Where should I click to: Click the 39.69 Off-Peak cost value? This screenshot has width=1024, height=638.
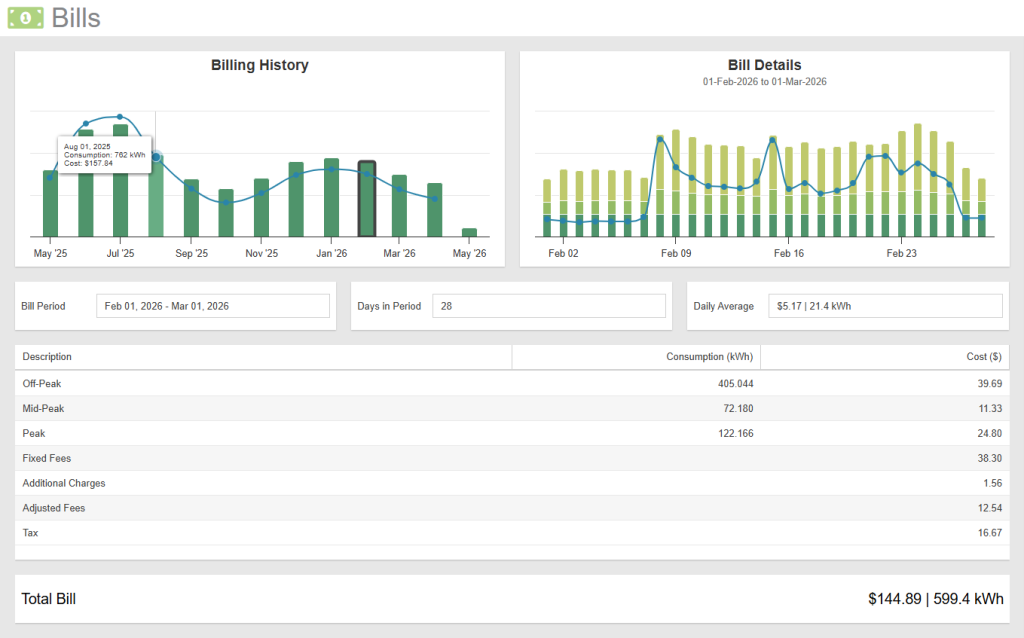(989, 383)
